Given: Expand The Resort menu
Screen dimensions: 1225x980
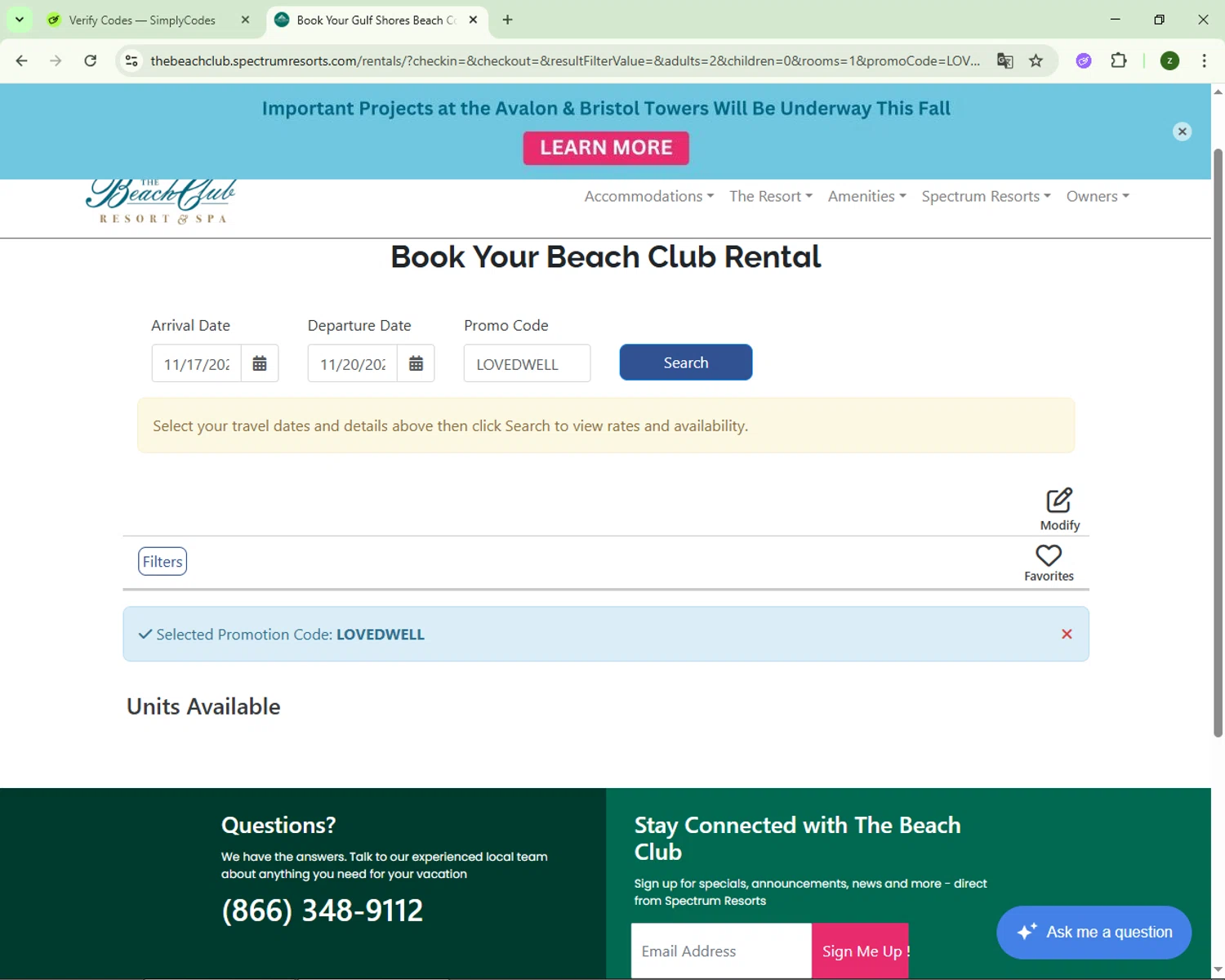Looking at the screenshot, I should pyautogui.click(x=770, y=196).
